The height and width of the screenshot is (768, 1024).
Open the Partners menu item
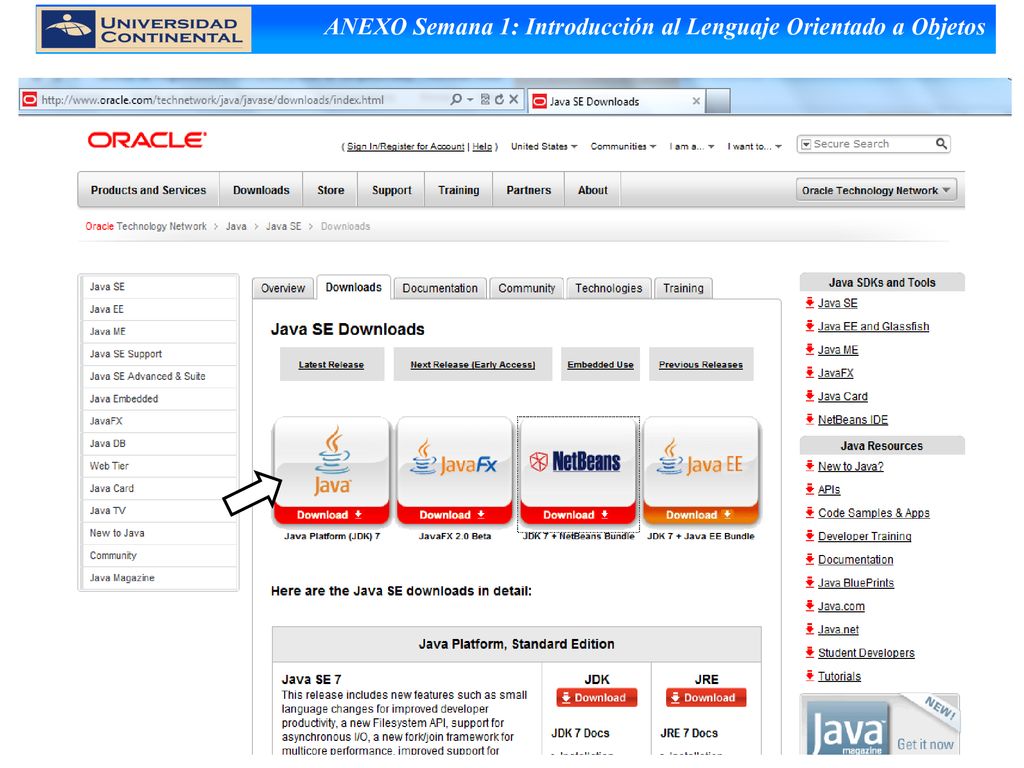coord(528,190)
